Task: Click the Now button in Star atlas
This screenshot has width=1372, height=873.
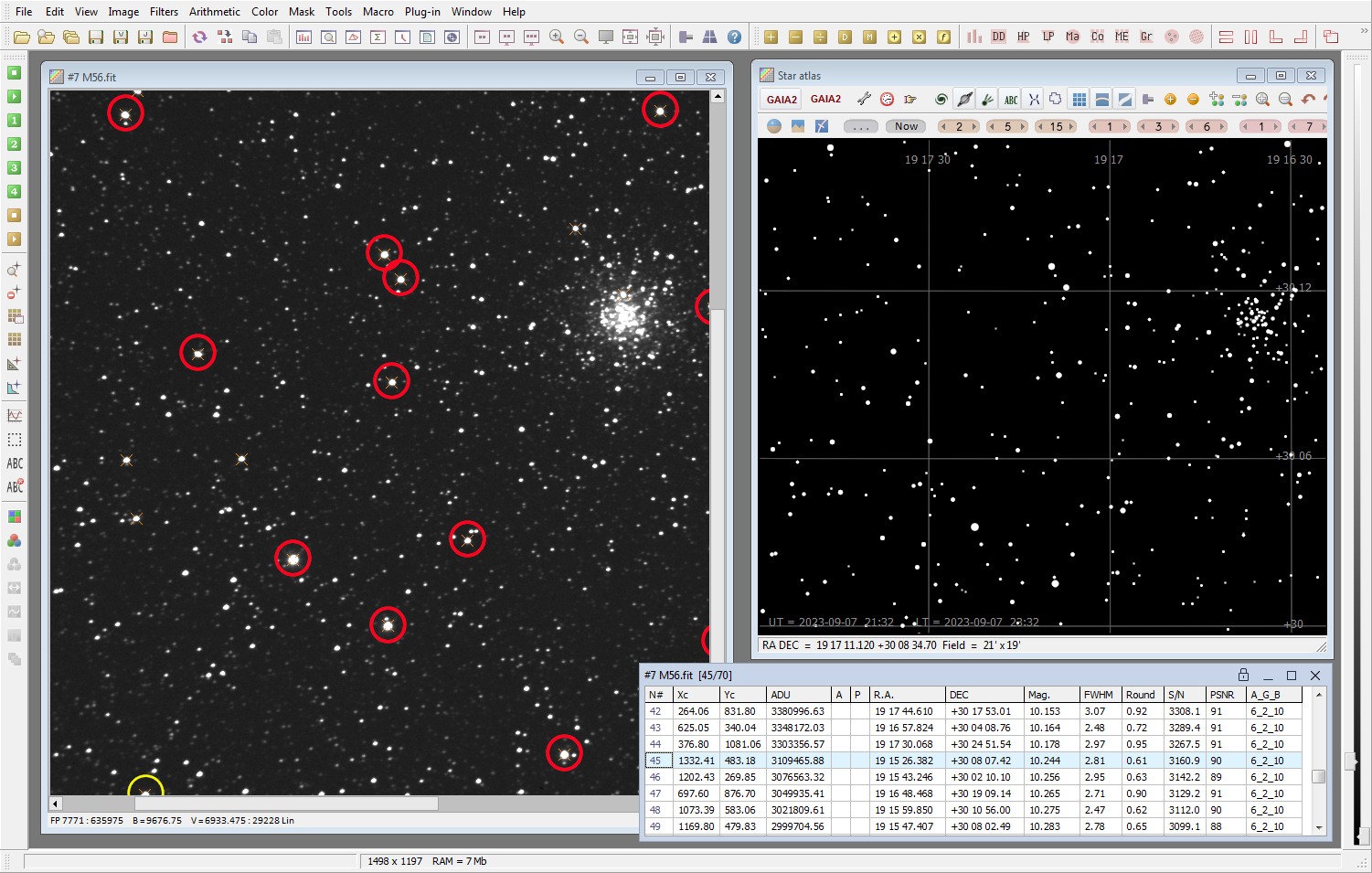Action: [906, 126]
